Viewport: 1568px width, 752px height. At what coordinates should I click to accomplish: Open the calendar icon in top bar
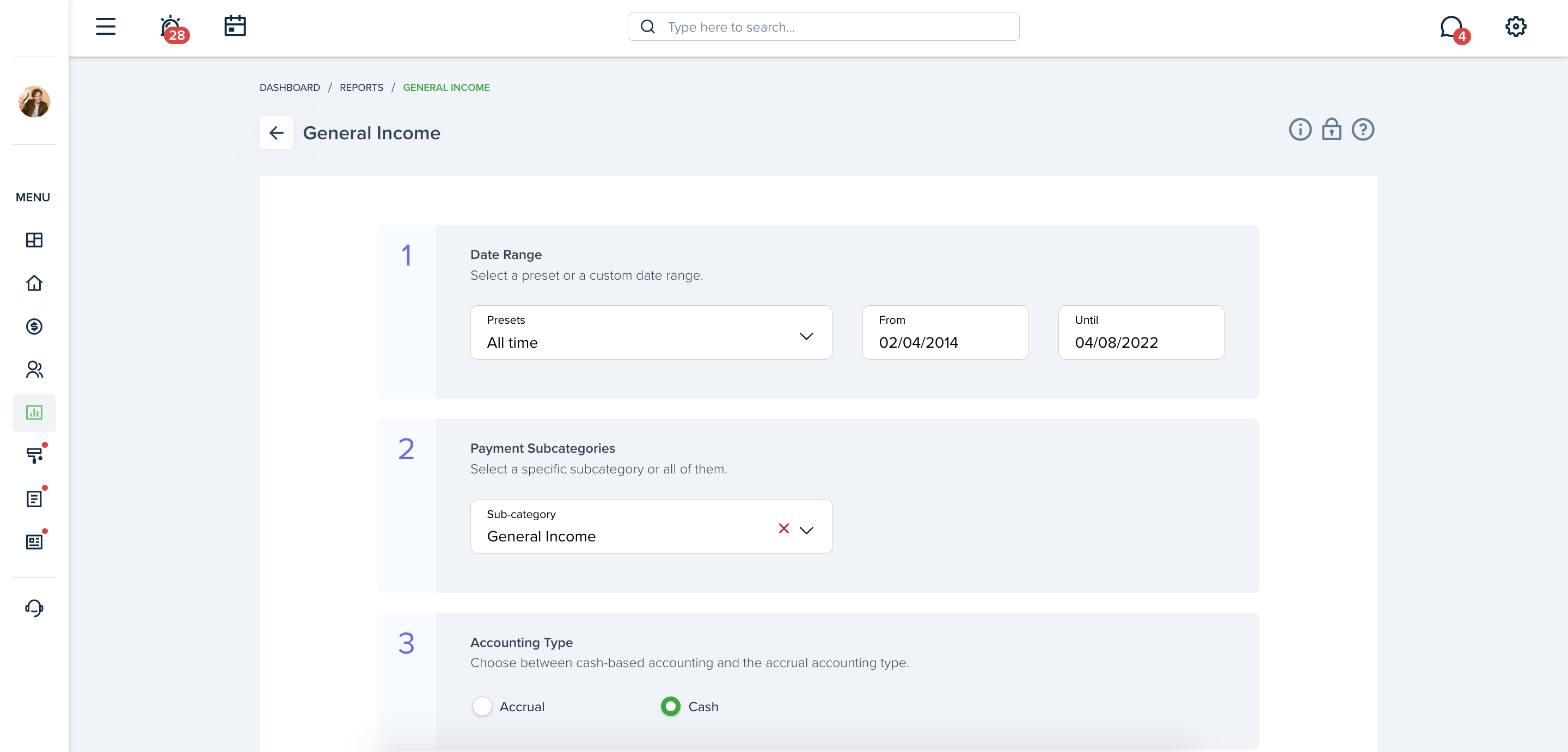235,26
